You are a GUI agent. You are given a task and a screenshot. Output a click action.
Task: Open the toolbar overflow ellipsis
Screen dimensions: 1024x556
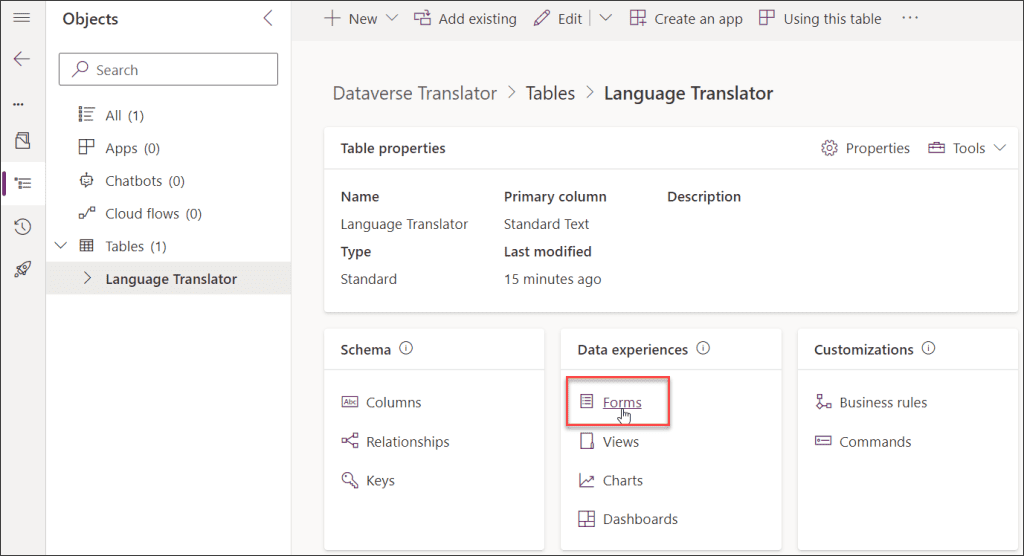910,18
